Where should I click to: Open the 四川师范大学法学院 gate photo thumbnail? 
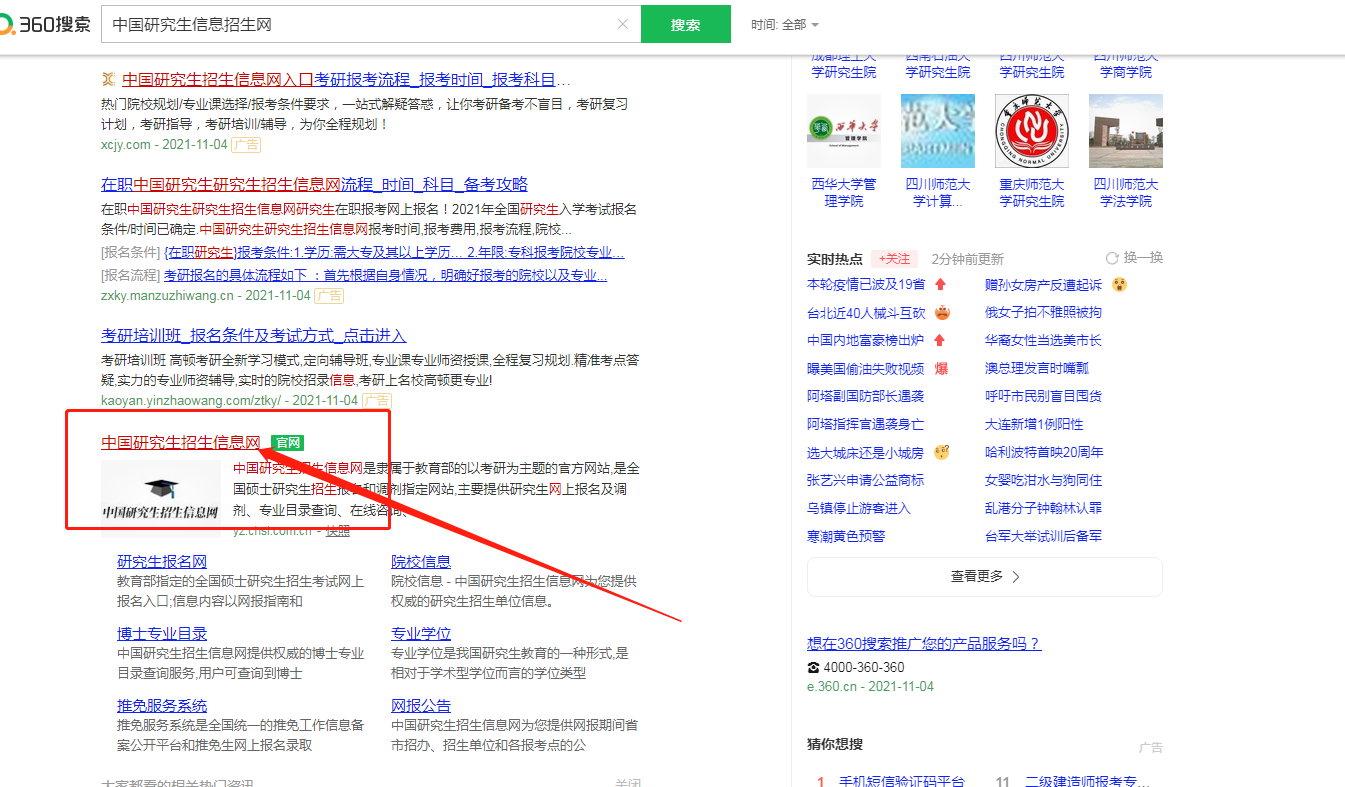click(x=1126, y=131)
